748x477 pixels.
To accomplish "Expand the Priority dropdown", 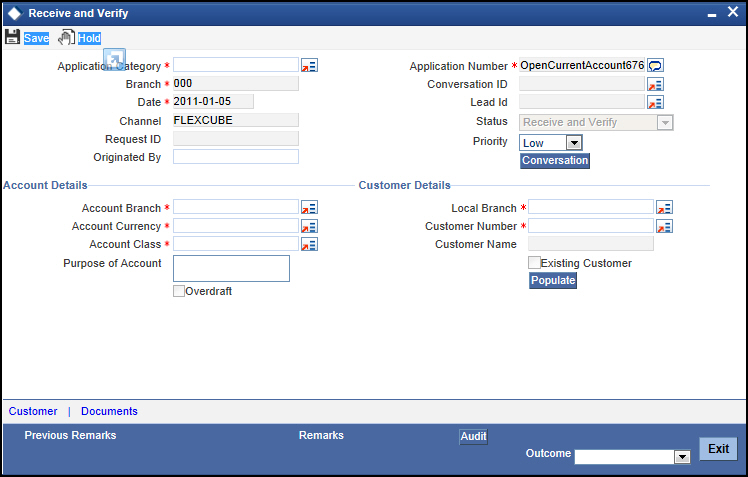I will coord(574,143).
